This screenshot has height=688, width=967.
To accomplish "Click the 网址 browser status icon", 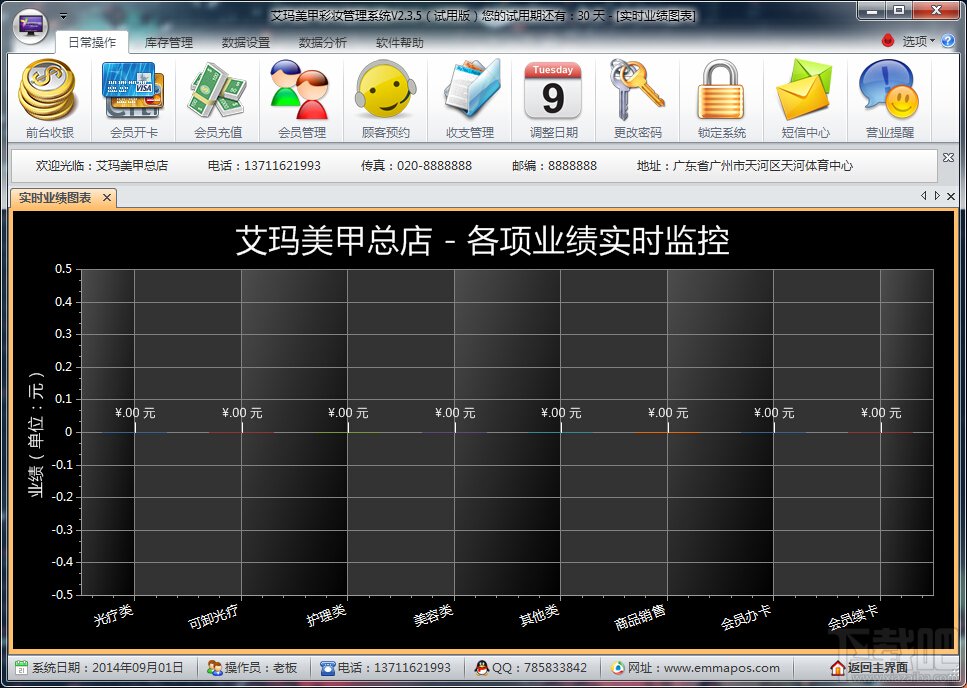I will 618,668.
